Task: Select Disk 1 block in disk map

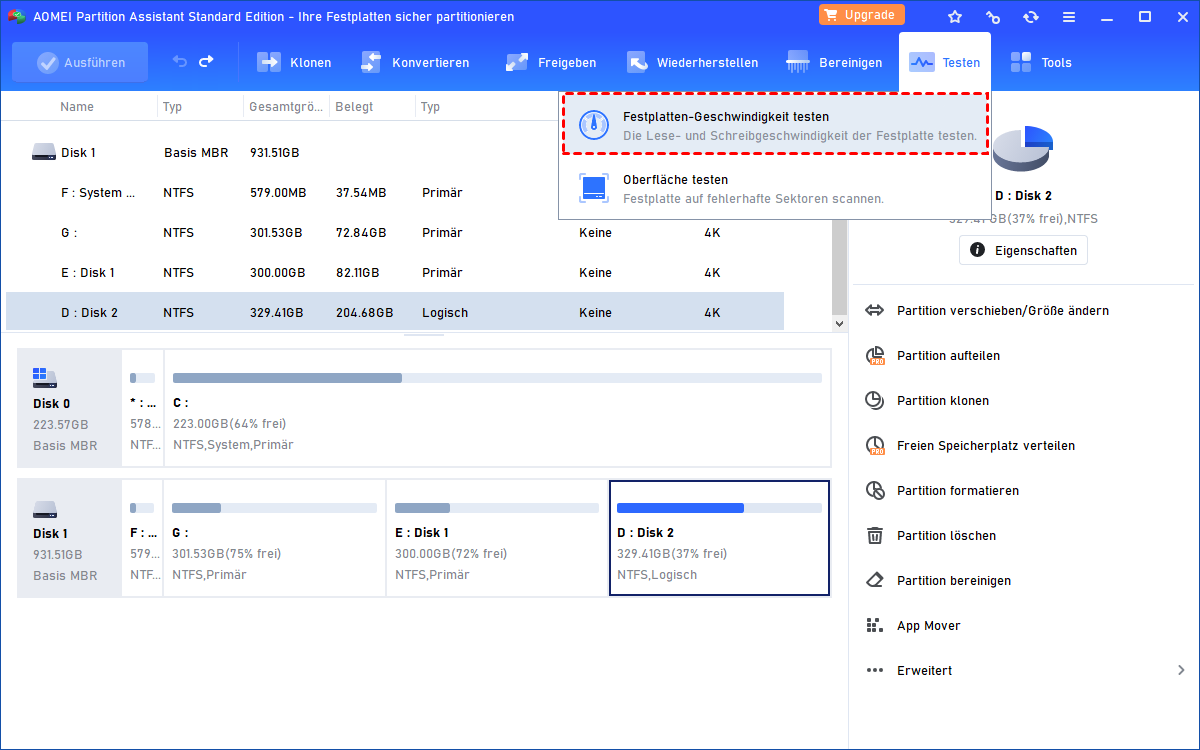Action: (69, 538)
